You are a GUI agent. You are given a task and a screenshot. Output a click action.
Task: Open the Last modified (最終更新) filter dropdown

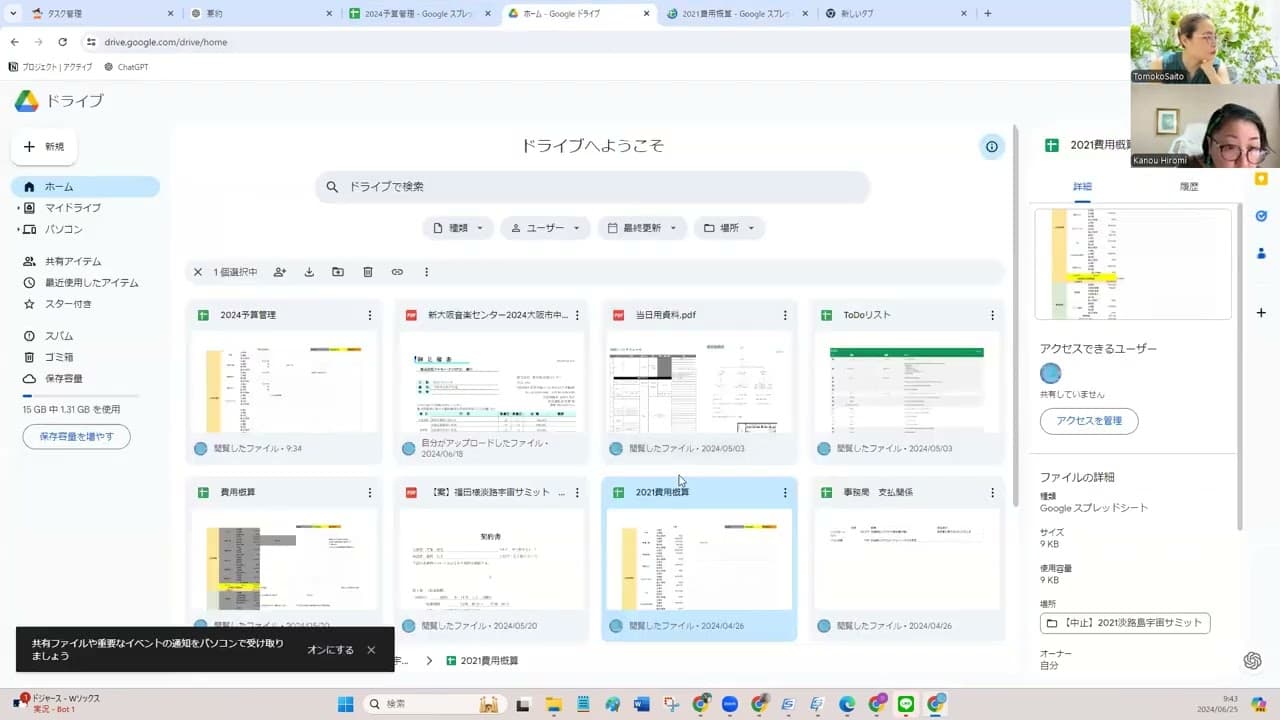tap(642, 228)
